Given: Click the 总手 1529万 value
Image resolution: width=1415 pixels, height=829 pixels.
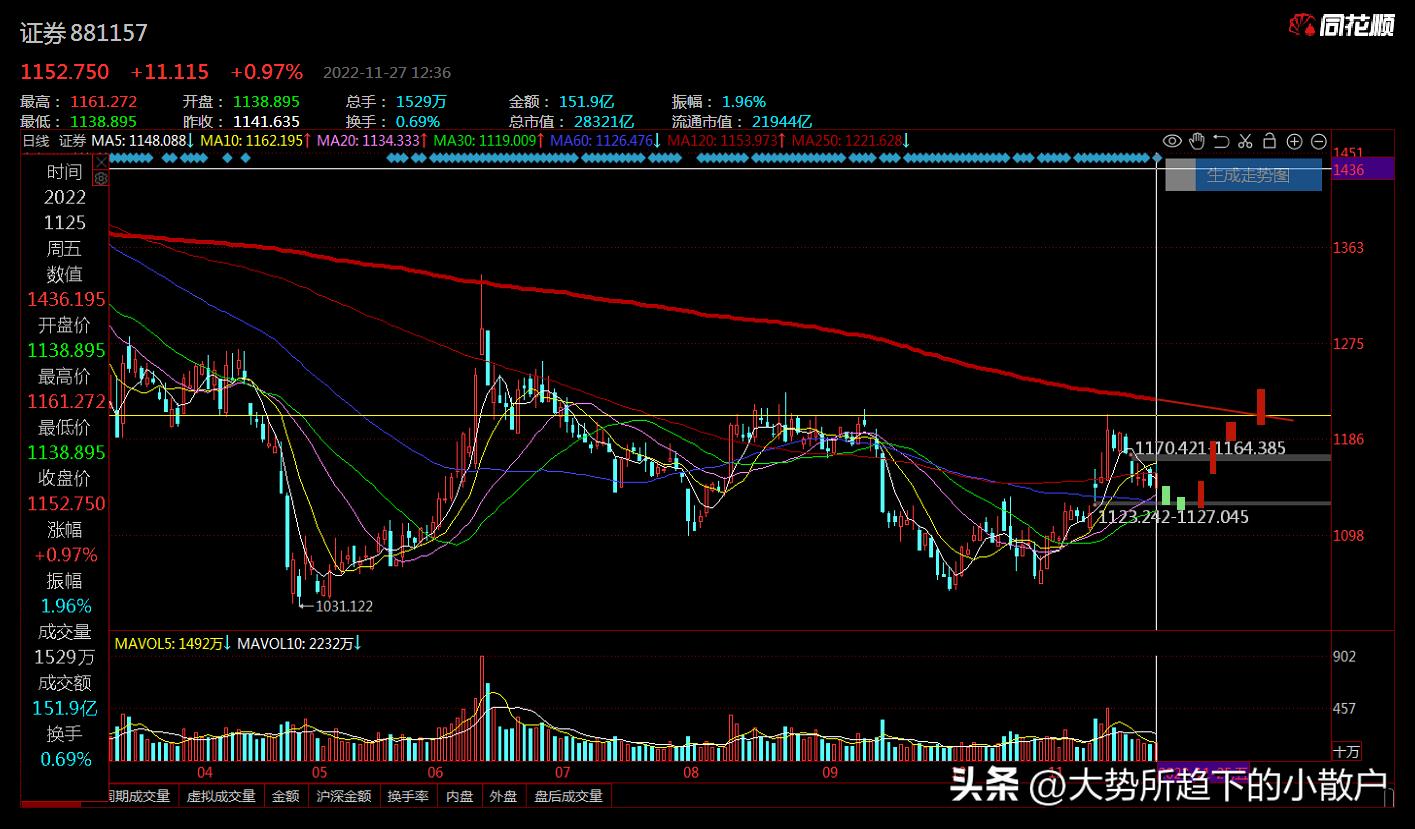Looking at the screenshot, I should pyautogui.click(x=421, y=102).
